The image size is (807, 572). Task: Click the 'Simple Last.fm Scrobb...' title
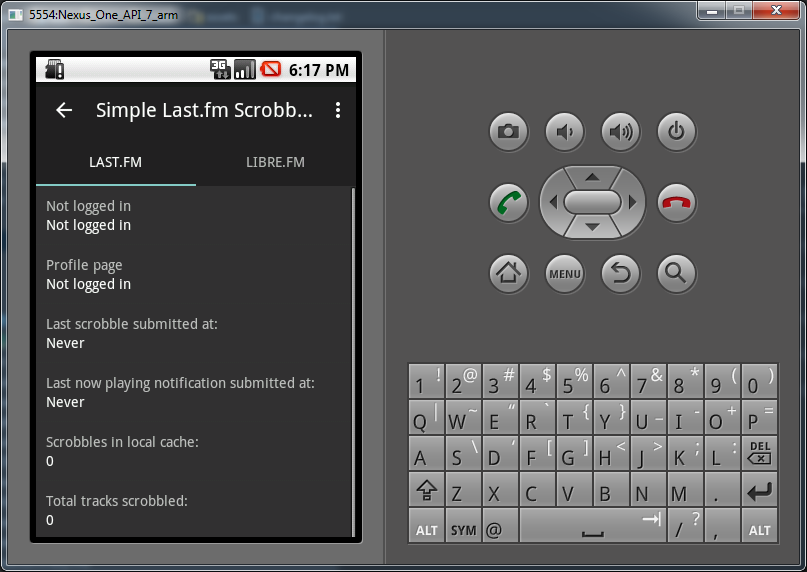click(204, 110)
